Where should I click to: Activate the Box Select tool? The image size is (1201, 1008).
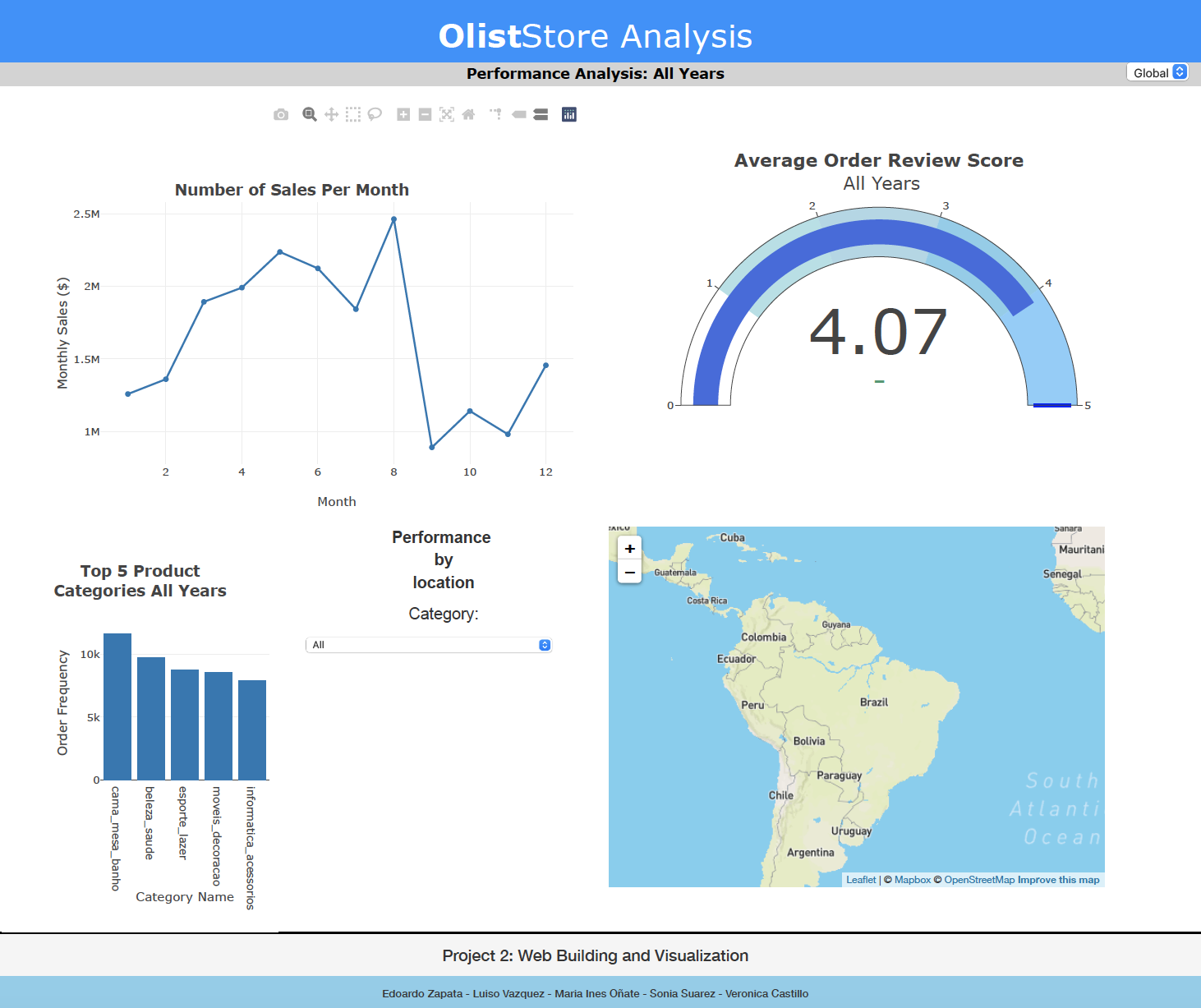tap(353, 115)
